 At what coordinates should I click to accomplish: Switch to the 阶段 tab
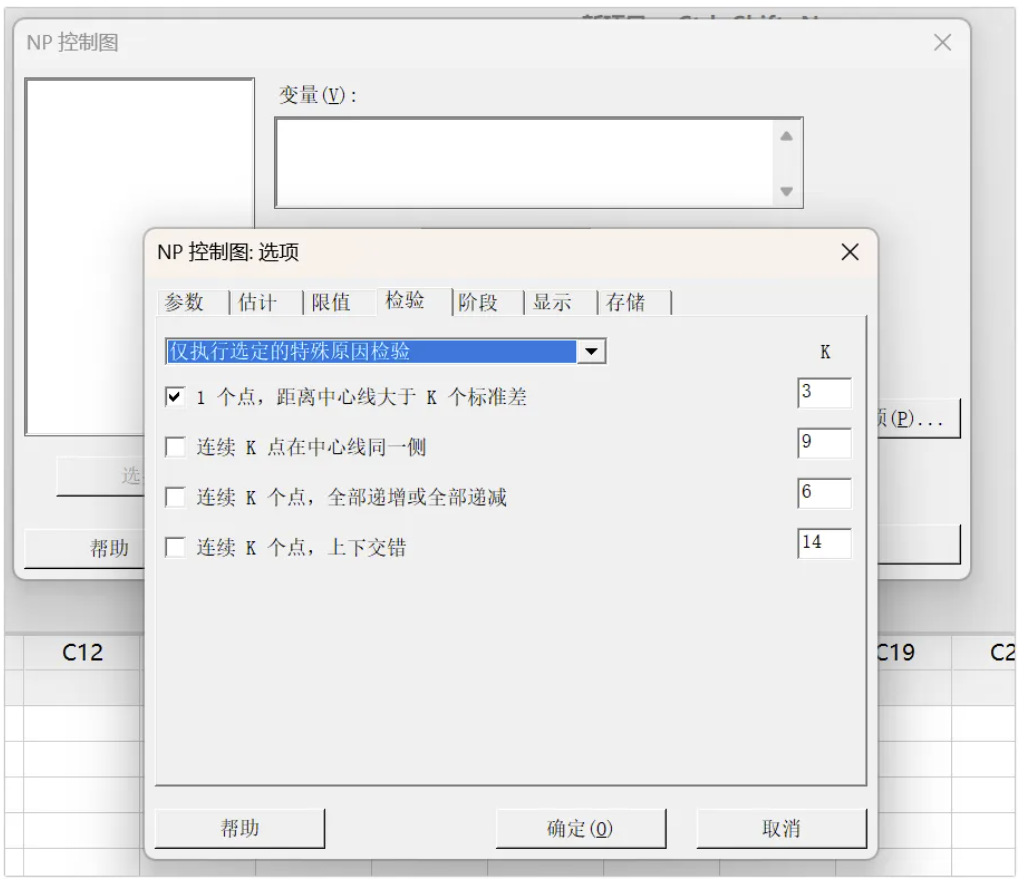click(x=478, y=302)
